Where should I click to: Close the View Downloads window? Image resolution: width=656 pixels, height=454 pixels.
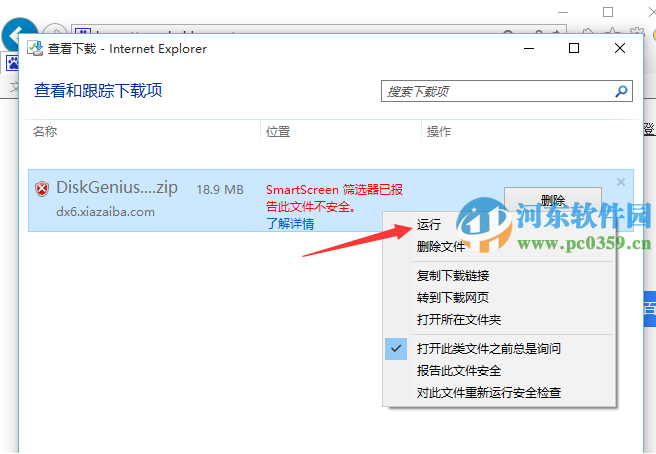point(620,48)
